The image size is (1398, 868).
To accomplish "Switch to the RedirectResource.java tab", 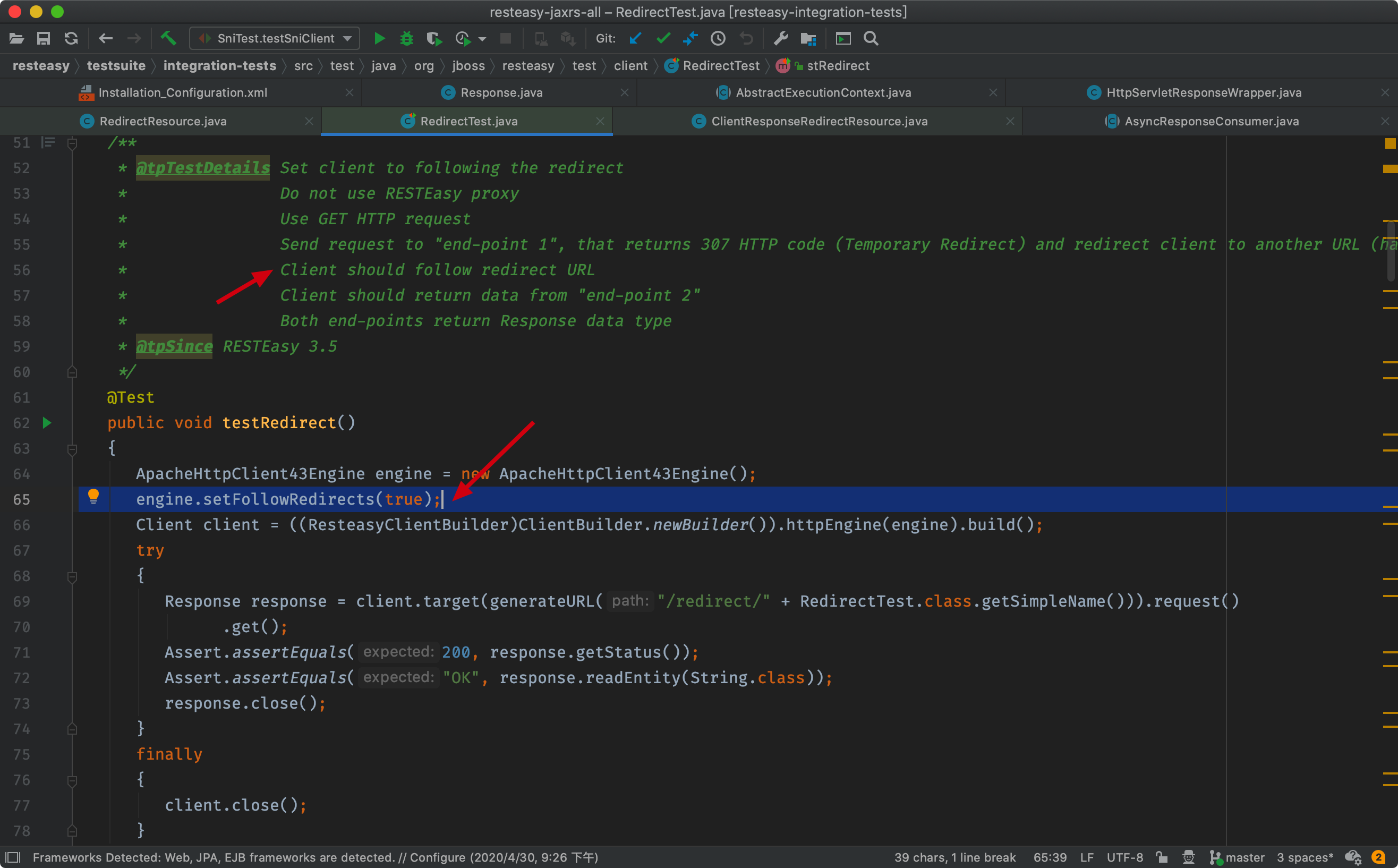I will 163,121.
